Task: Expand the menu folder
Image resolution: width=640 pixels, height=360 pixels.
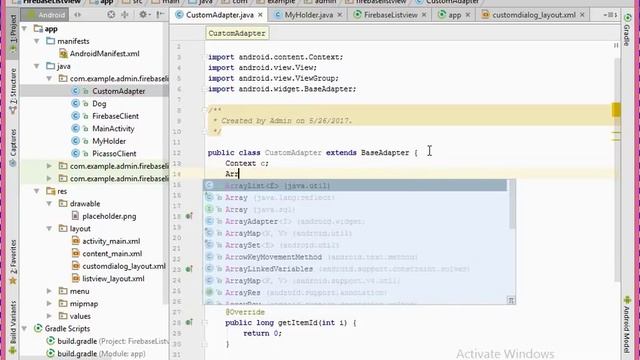Action: tap(49, 291)
